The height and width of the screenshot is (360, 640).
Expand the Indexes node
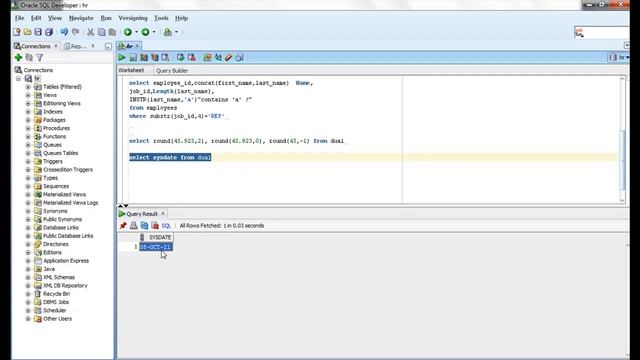coord(28,112)
